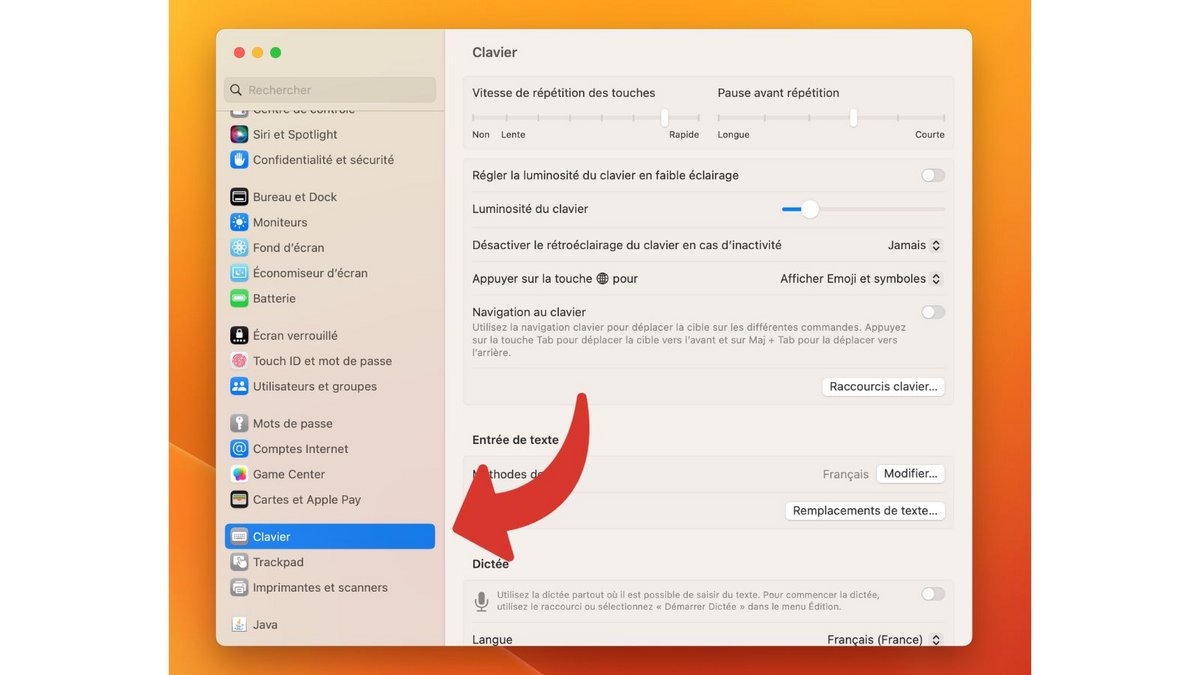Screen dimensions: 1200x675
Task: Enable keyboard brightness adjustment in low light
Action: coord(933,175)
